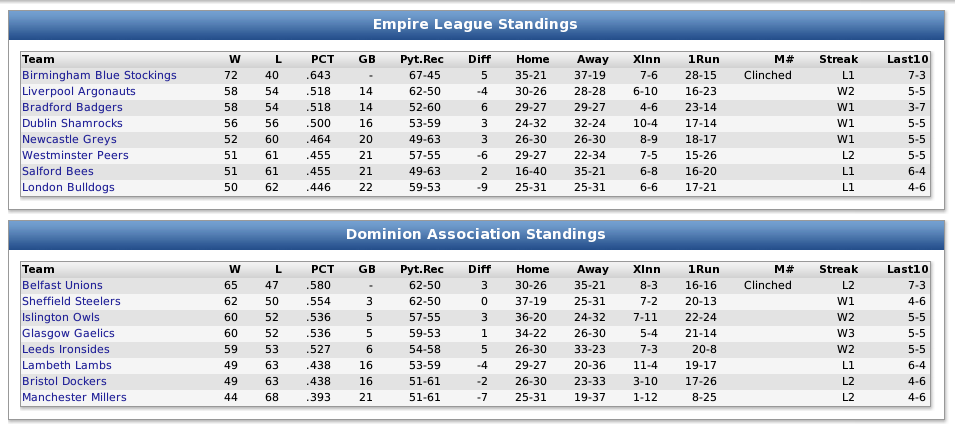
Task: Select the Bradford Badgers team link
Action: pos(72,107)
